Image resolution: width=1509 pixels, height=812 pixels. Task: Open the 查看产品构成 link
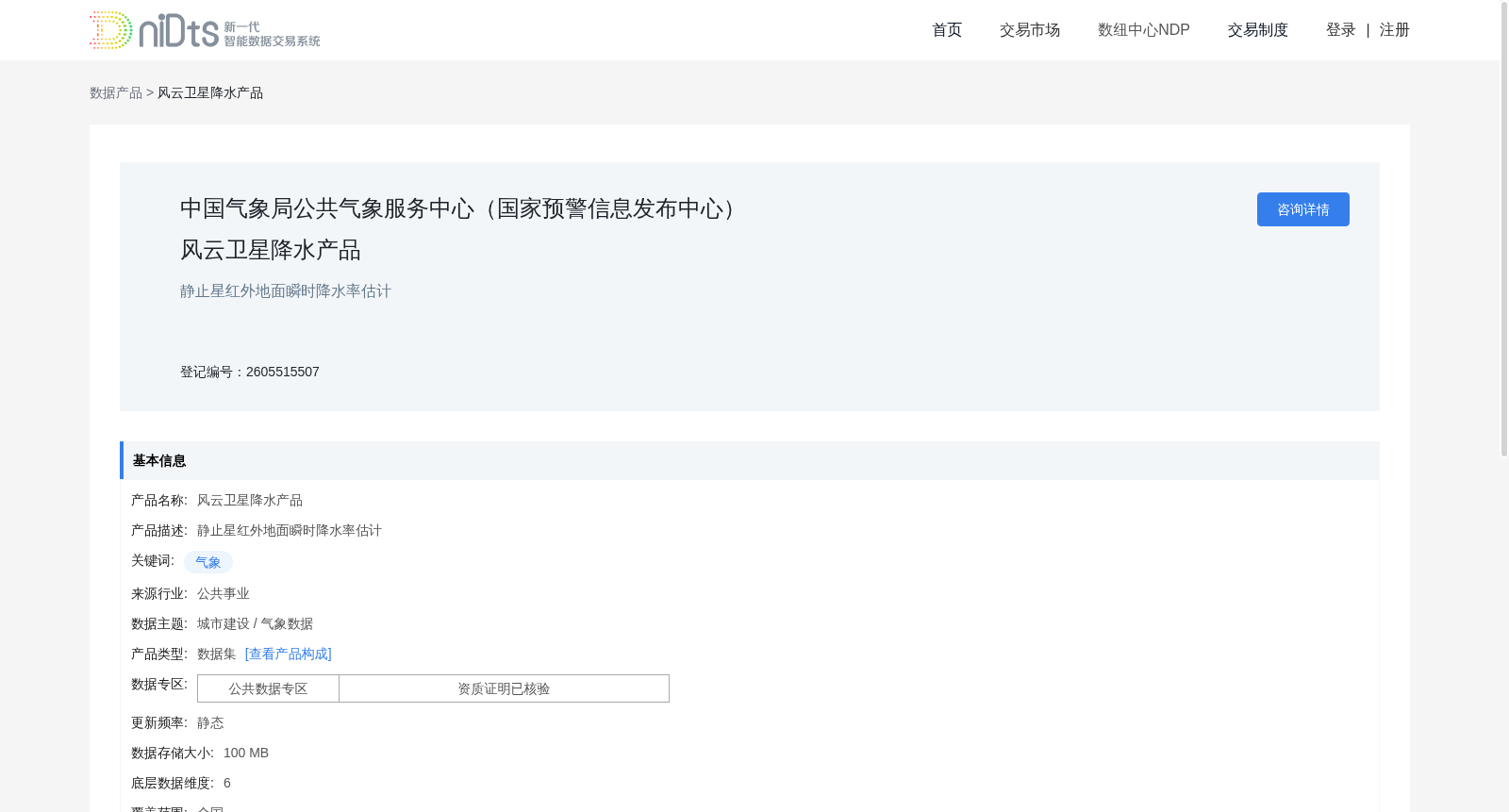click(x=288, y=654)
